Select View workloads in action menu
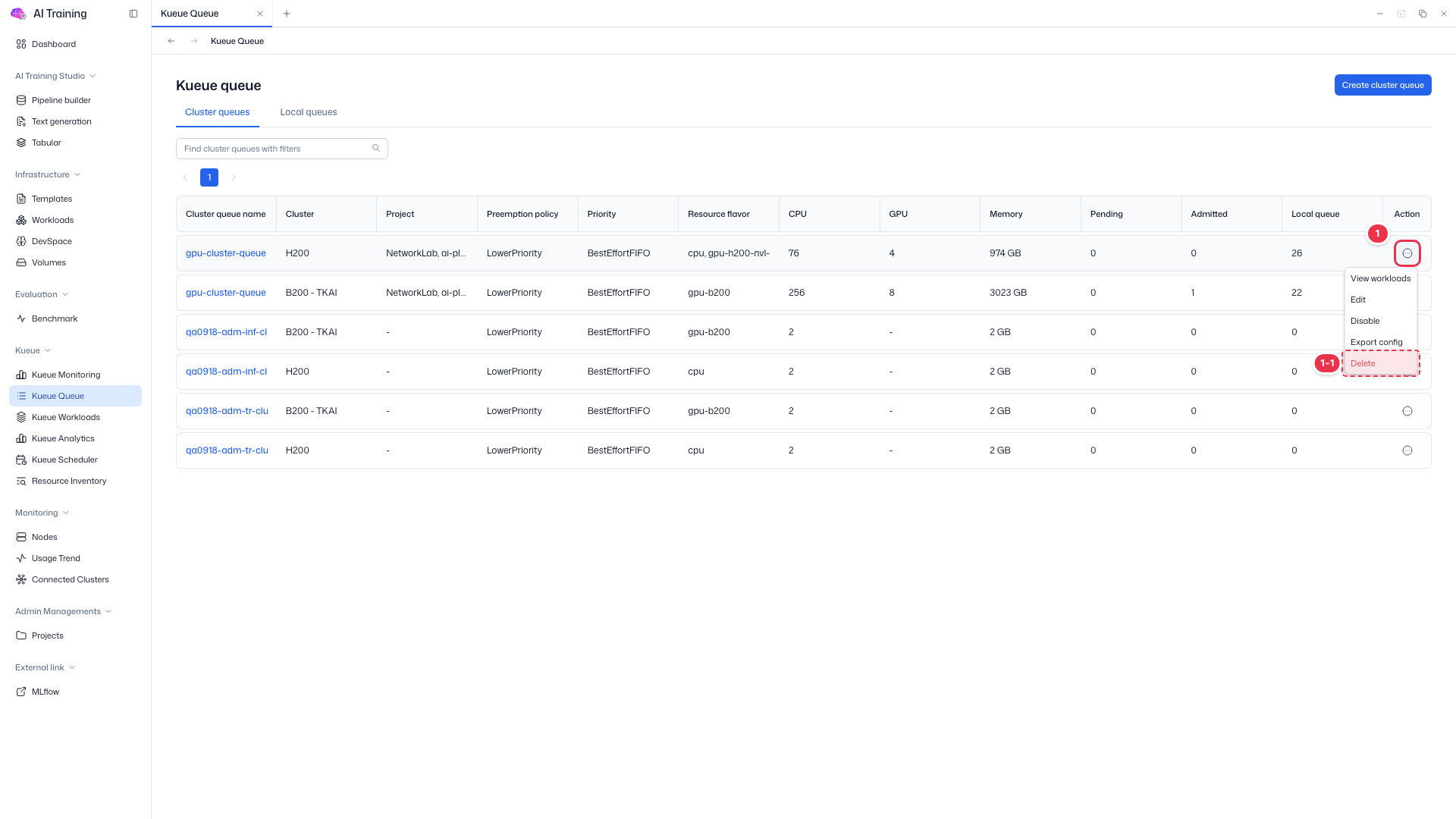The width and height of the screenshot is (1456, 819). point(1380,278)
